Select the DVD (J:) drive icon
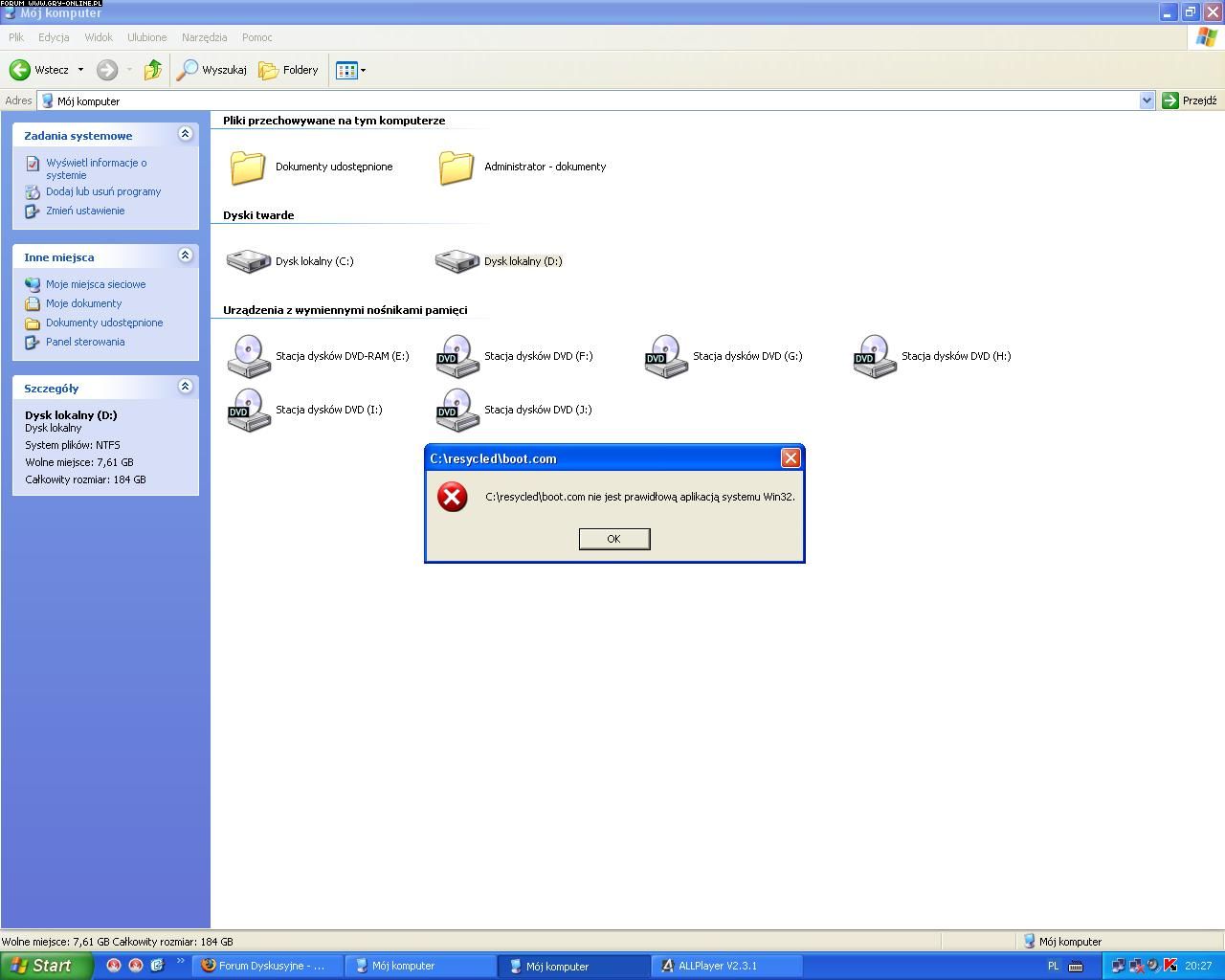 pyautogui.click(x=457, y=410)
